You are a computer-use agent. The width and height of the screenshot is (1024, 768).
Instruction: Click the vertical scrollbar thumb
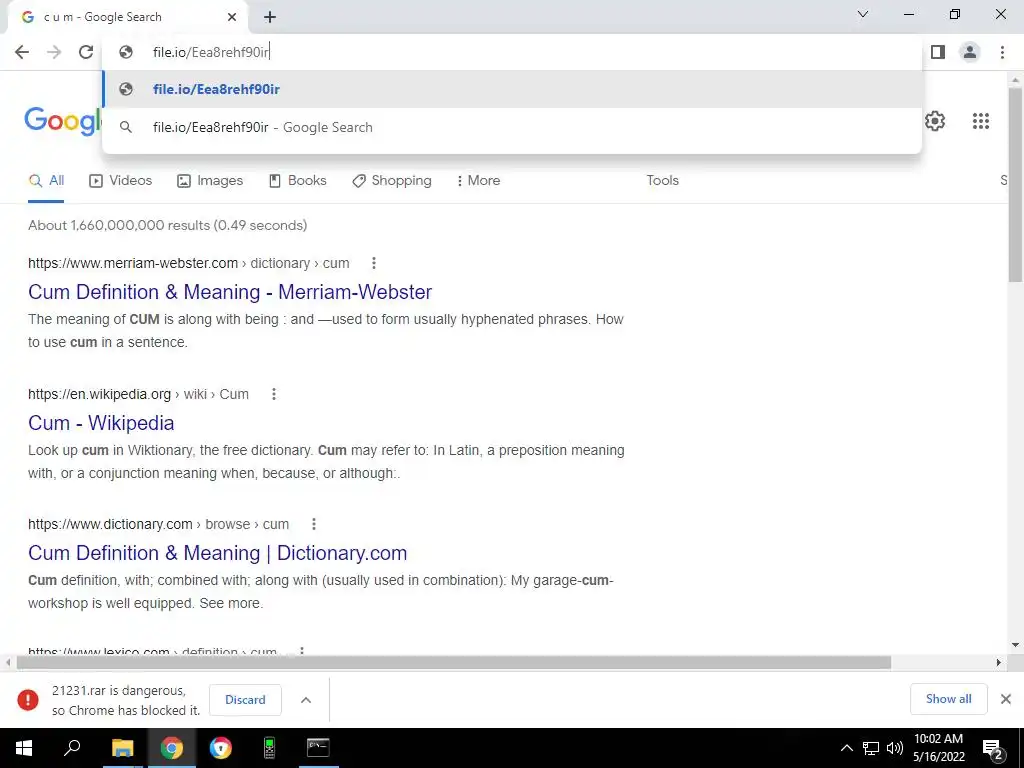[x=1016, y=185]
